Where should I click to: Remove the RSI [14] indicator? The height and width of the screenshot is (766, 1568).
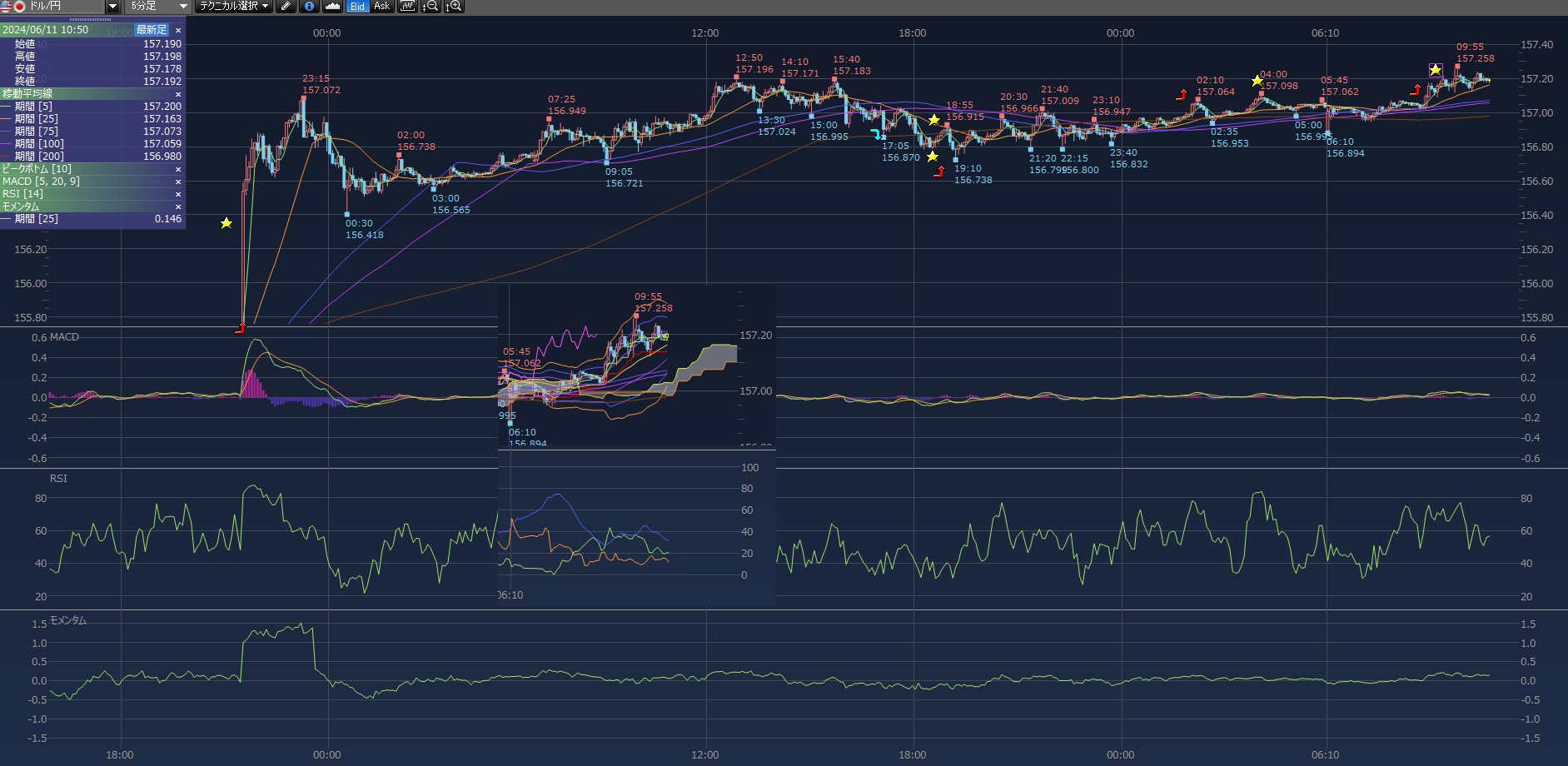point(177,194)
